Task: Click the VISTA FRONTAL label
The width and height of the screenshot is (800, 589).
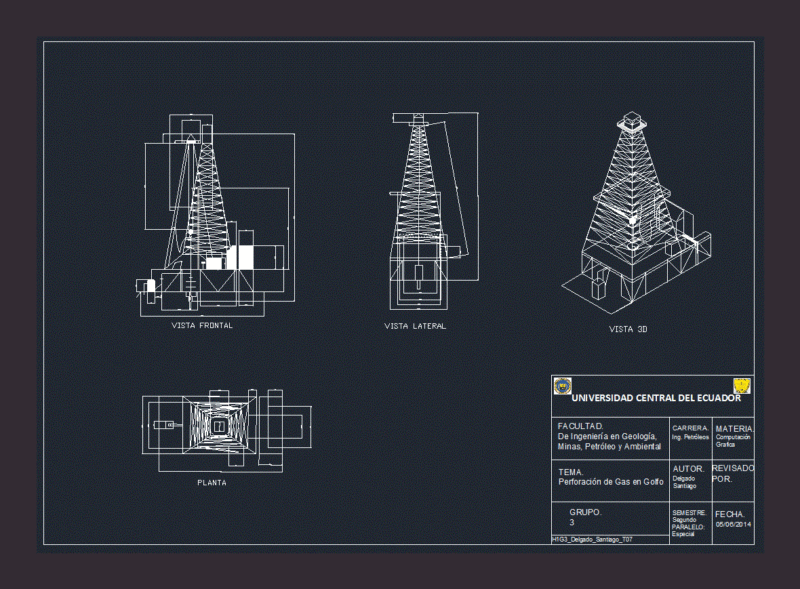Action: coord(202,326)
